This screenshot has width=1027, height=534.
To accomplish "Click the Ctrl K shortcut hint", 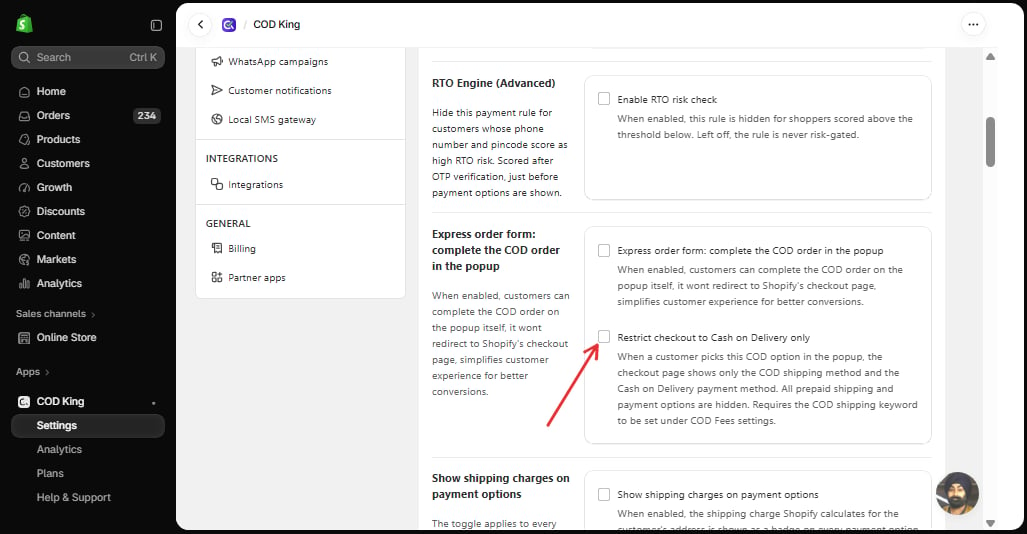I will [x=143, y=58].
